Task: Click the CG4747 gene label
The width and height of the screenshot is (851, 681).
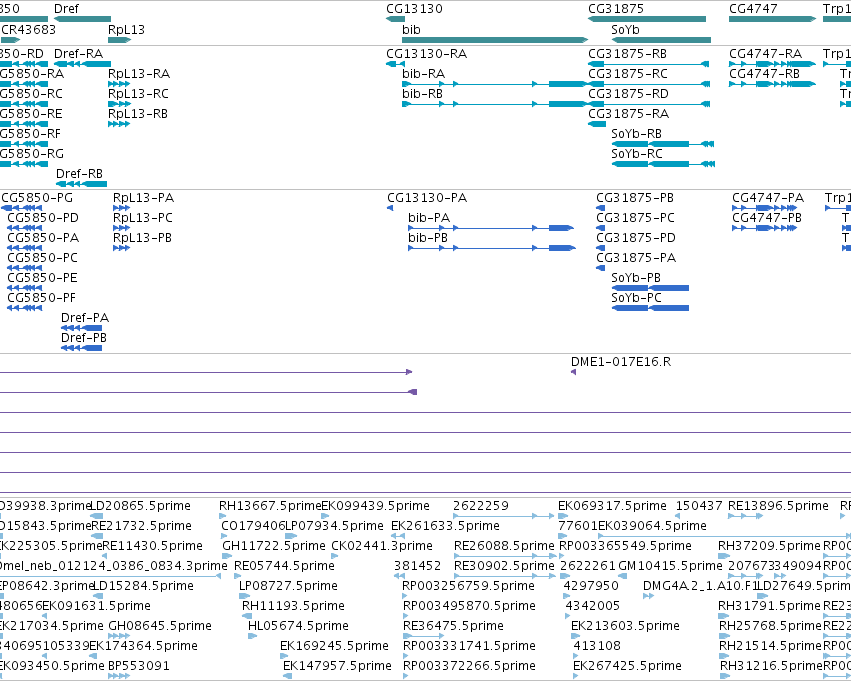Action: coord(753,9)
